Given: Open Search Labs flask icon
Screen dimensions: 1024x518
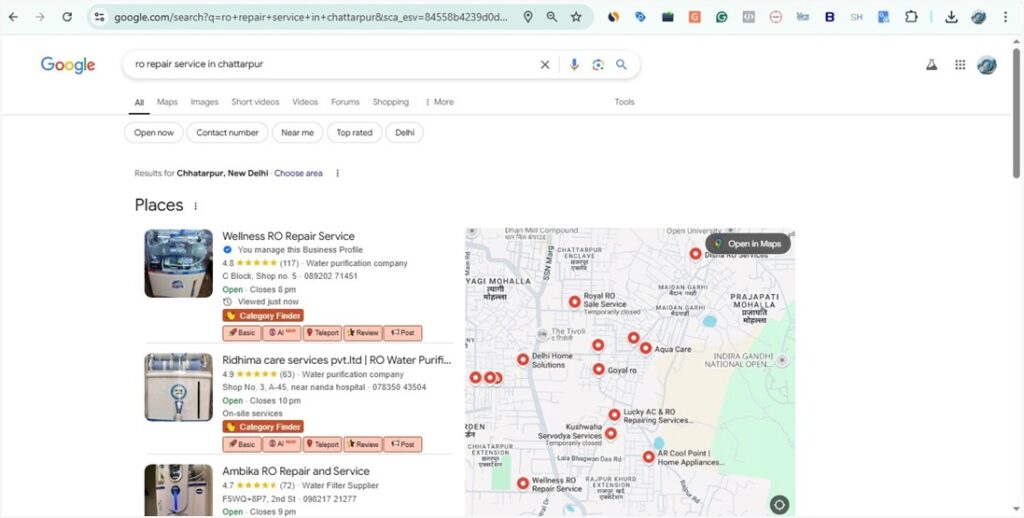Looking at the screenshot, I should click(931, 64).
